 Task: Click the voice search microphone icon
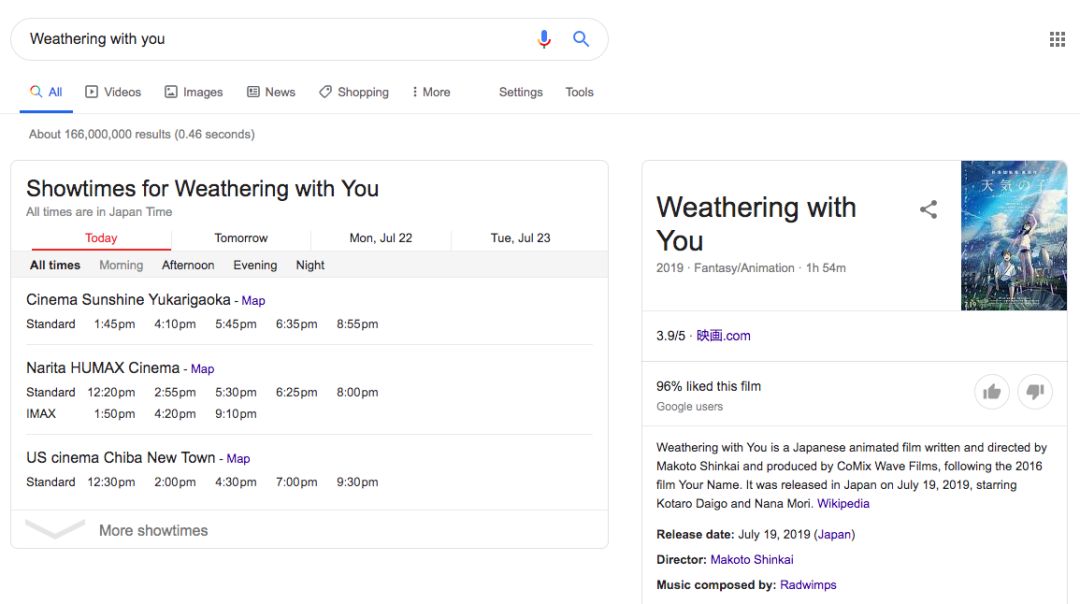tap(543, 39)
